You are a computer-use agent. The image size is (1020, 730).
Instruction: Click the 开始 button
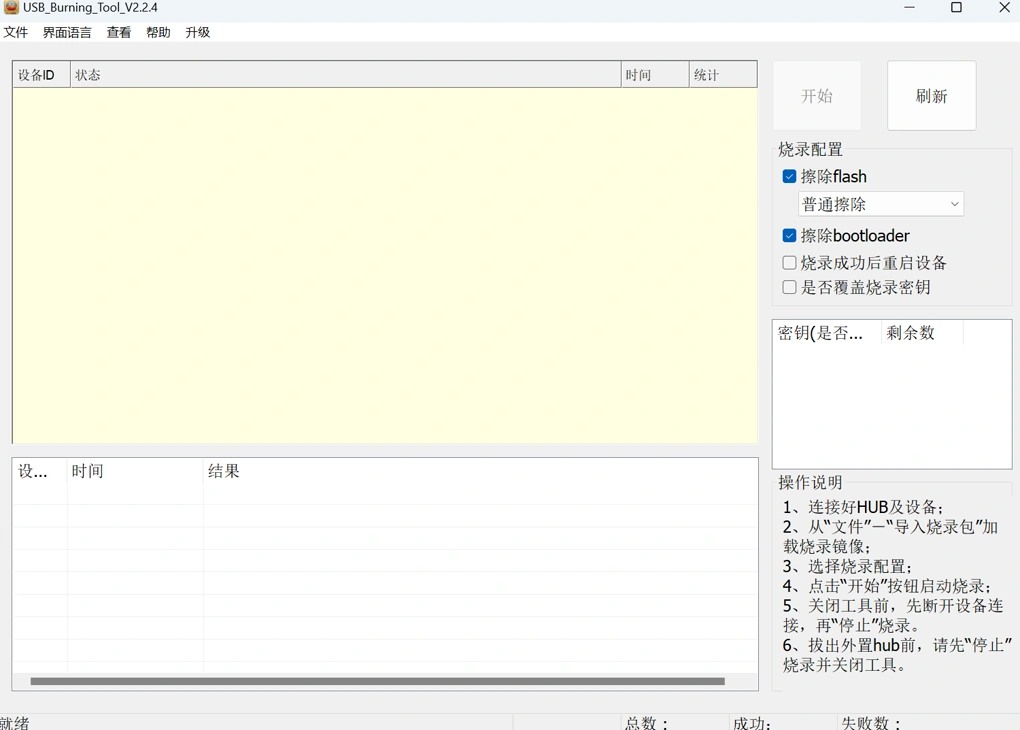click(x=817, y=96)
